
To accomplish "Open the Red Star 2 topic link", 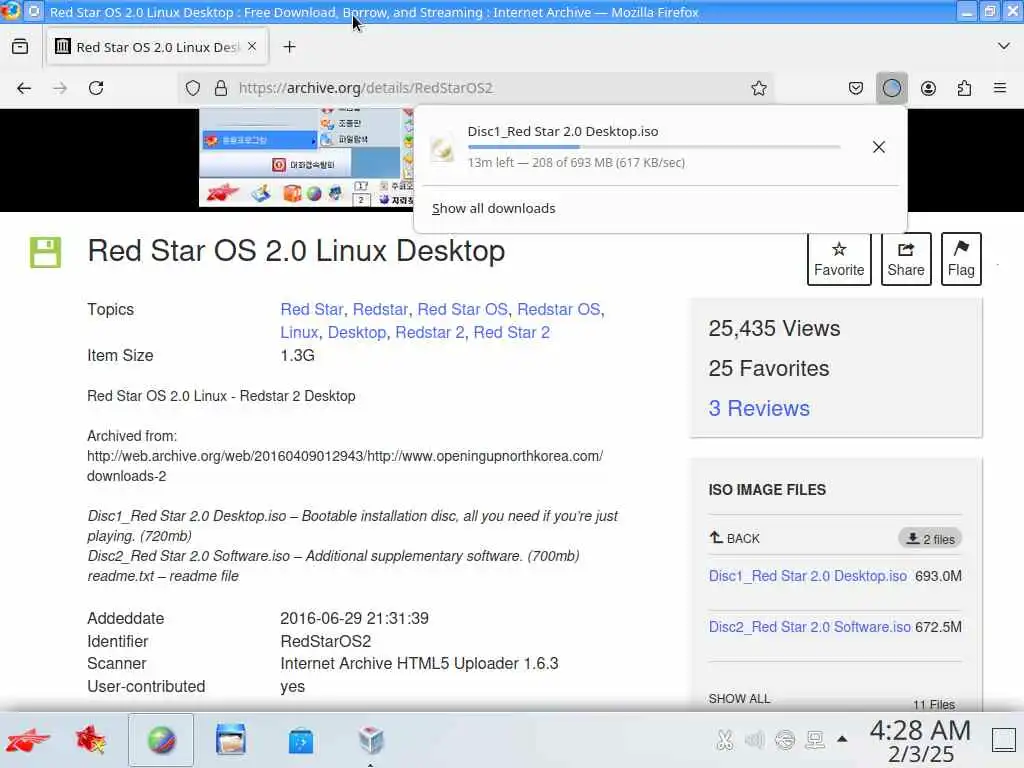I will point(511,332).
